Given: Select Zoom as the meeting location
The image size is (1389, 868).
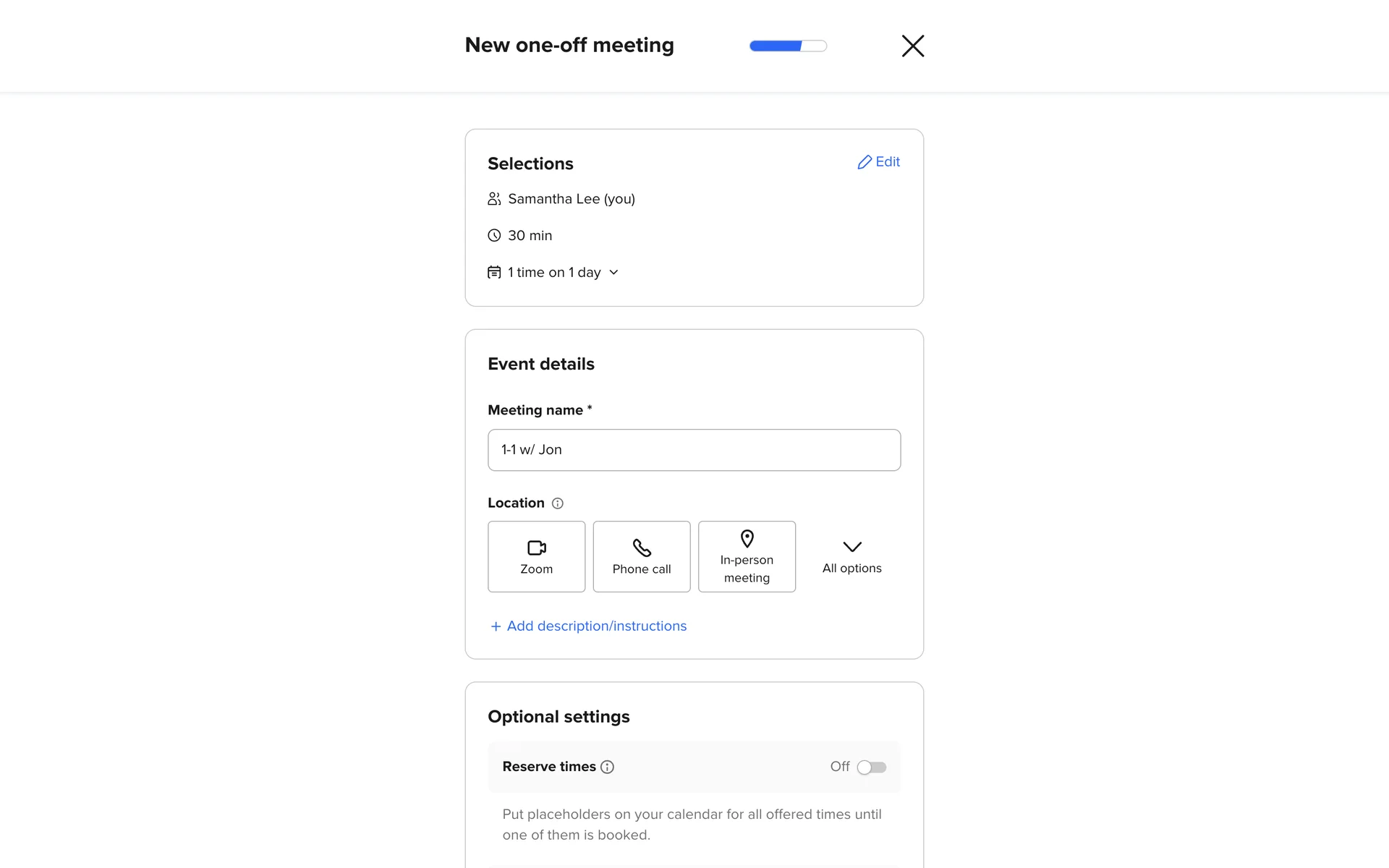Looking at the screenshot, I should [x=536, y=556].
